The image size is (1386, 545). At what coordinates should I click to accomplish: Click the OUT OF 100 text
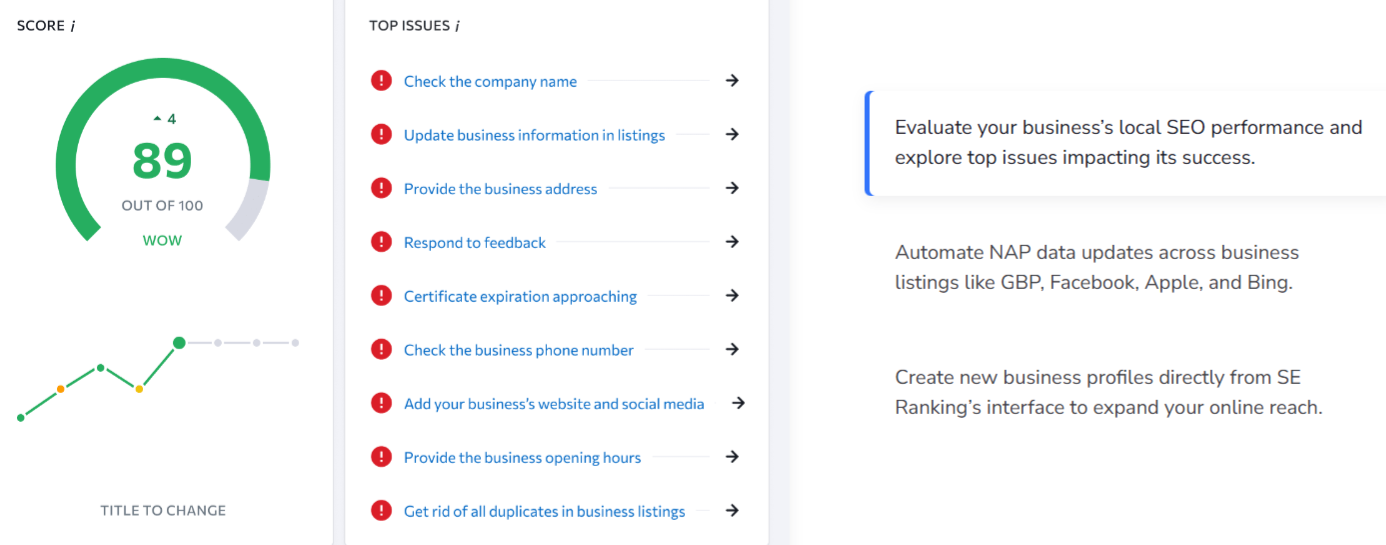(x=162, y=206)
